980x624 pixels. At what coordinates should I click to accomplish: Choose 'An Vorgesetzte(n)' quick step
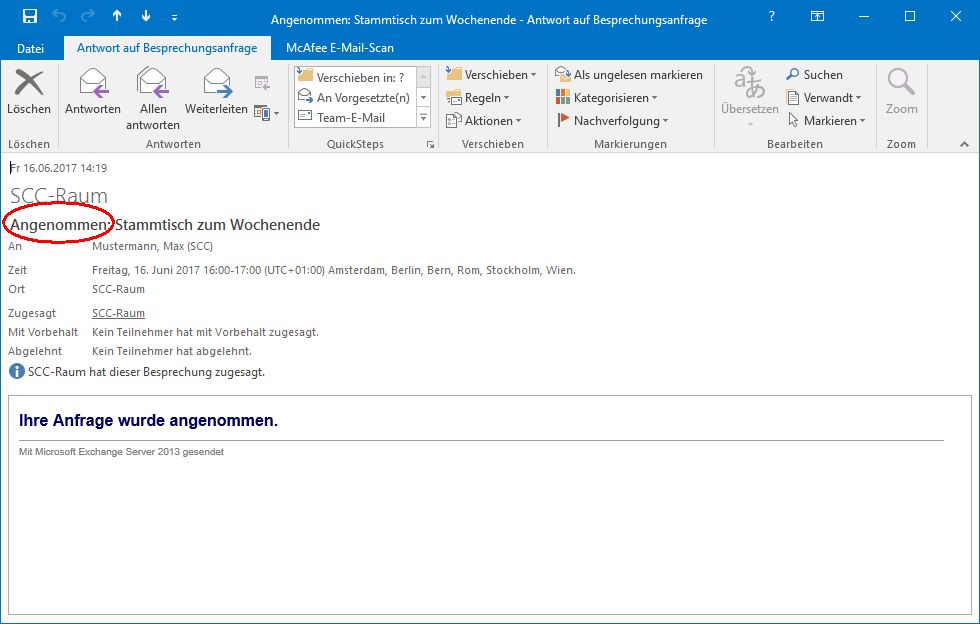pyautogui.click(x=355, y=97)
